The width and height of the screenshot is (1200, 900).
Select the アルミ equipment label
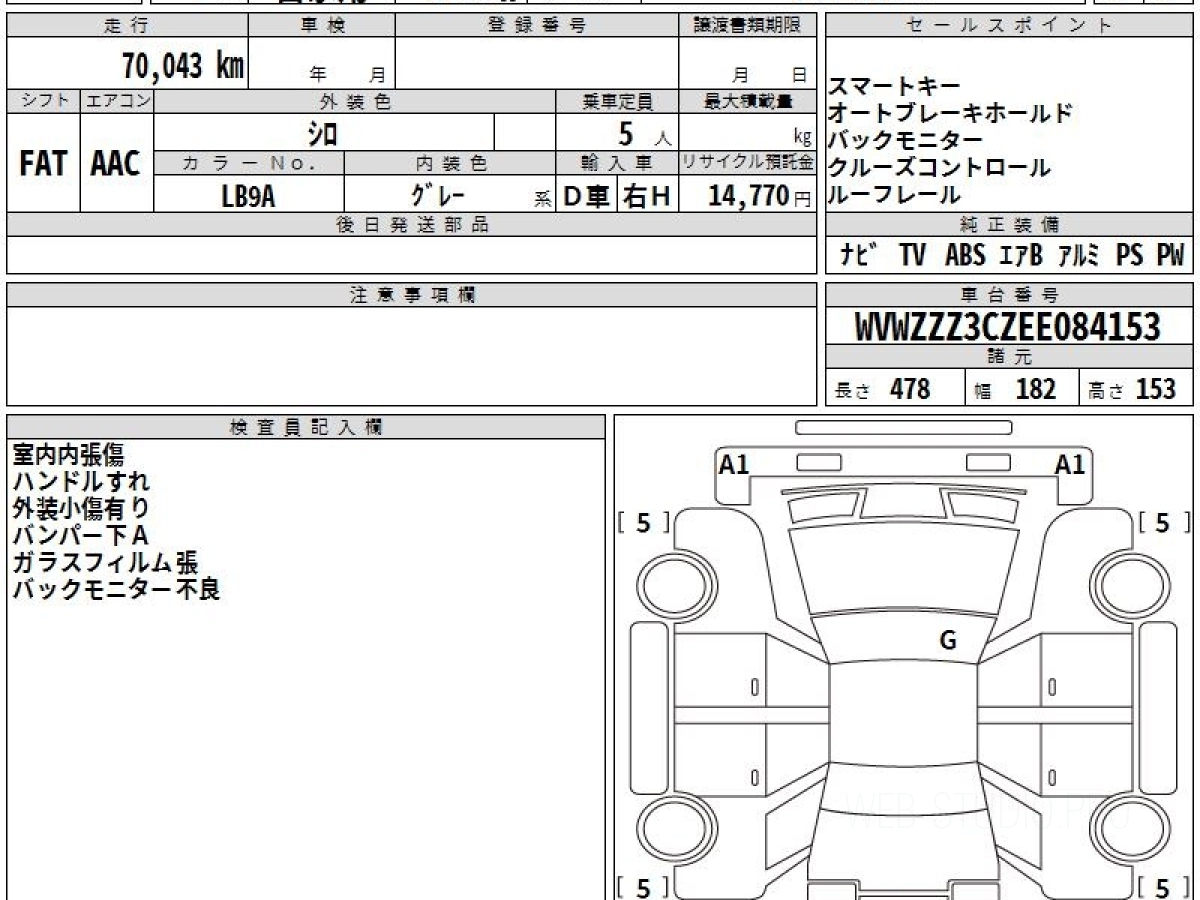(1080, 256)
